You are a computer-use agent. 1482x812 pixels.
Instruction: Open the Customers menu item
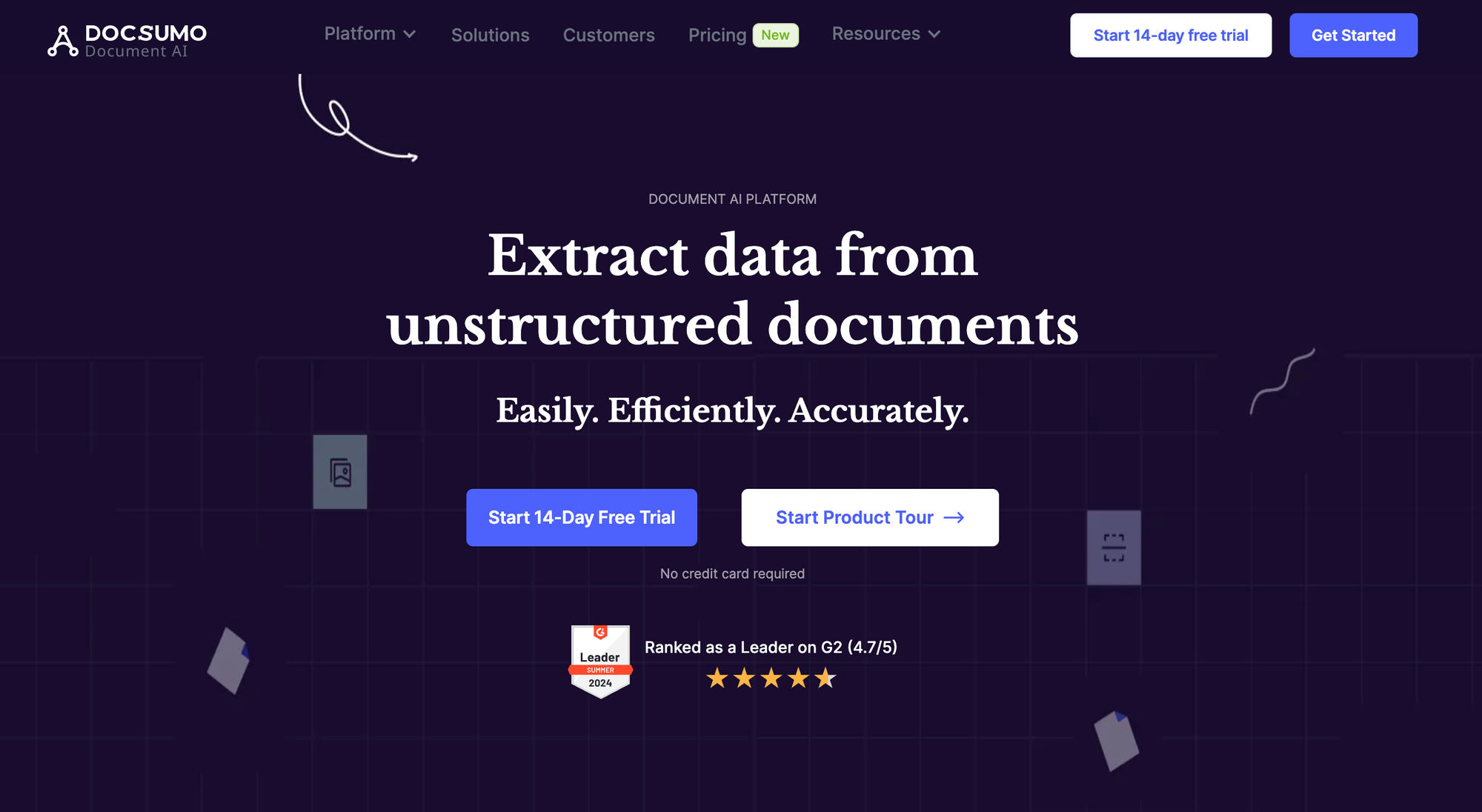point(609,34)
